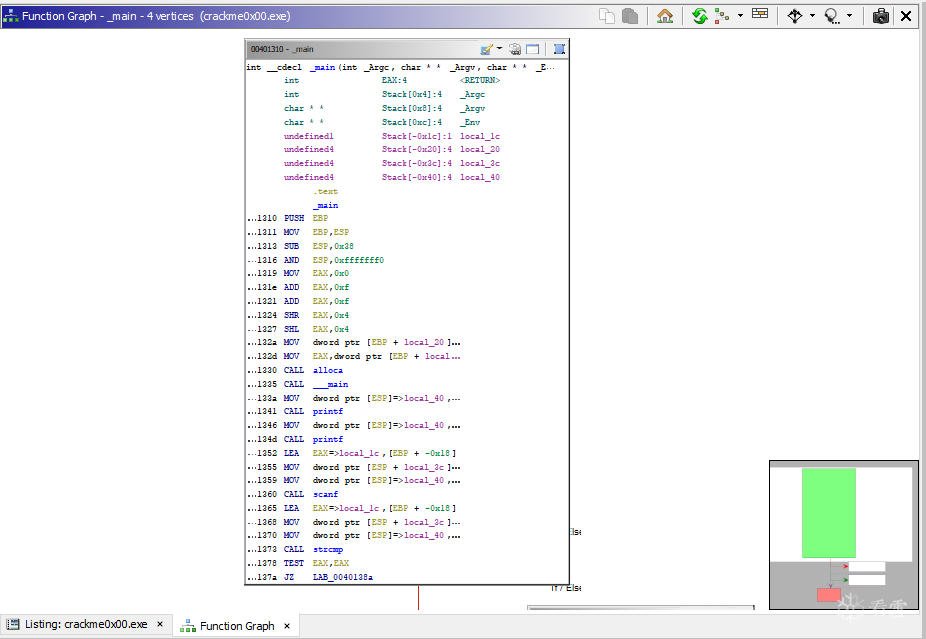
Task: Set the _main block background color icon
Action: [x=486, y=49]
